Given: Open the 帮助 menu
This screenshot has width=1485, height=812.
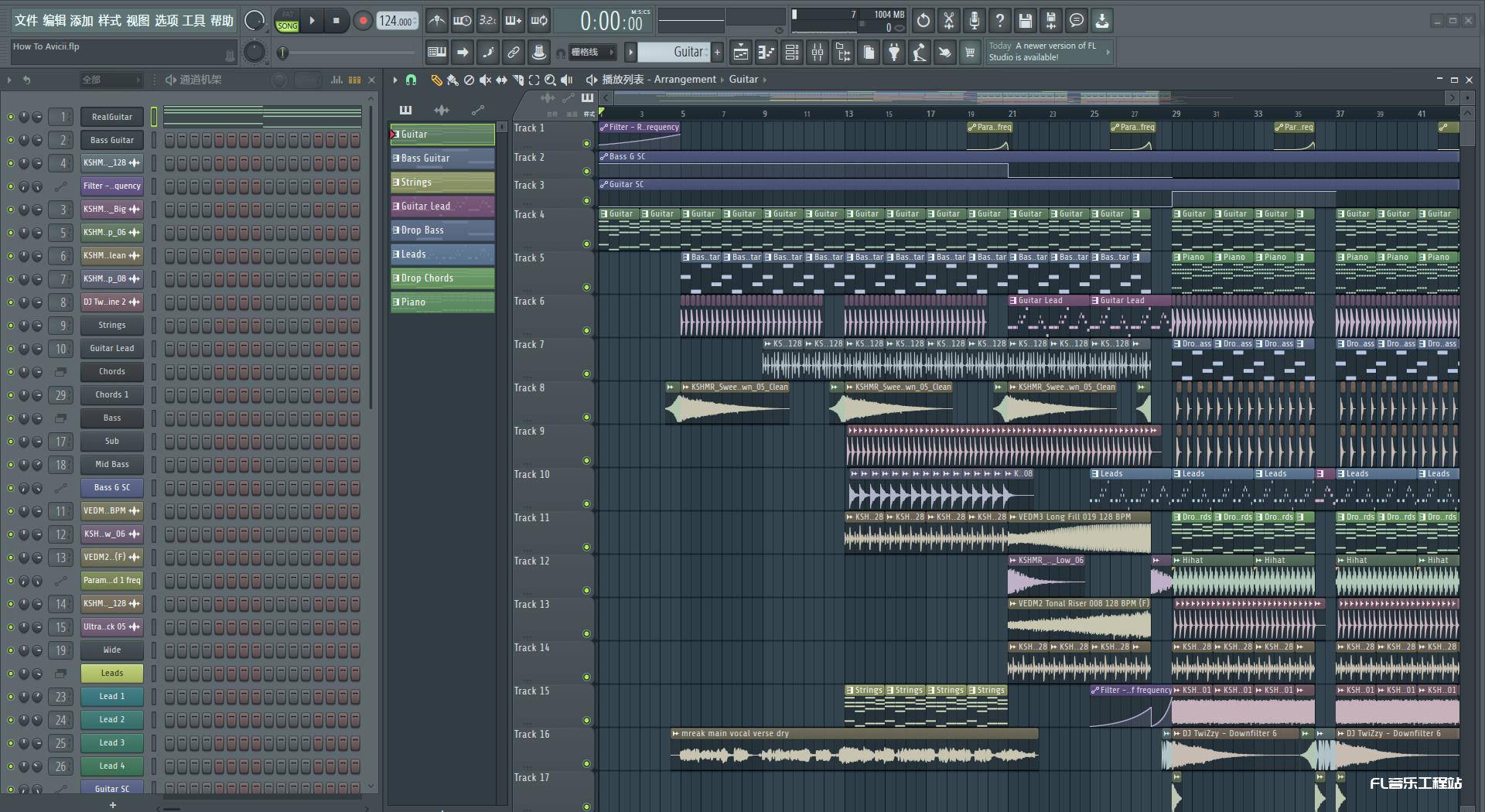Looking at the screenshot, I should 222,21.
